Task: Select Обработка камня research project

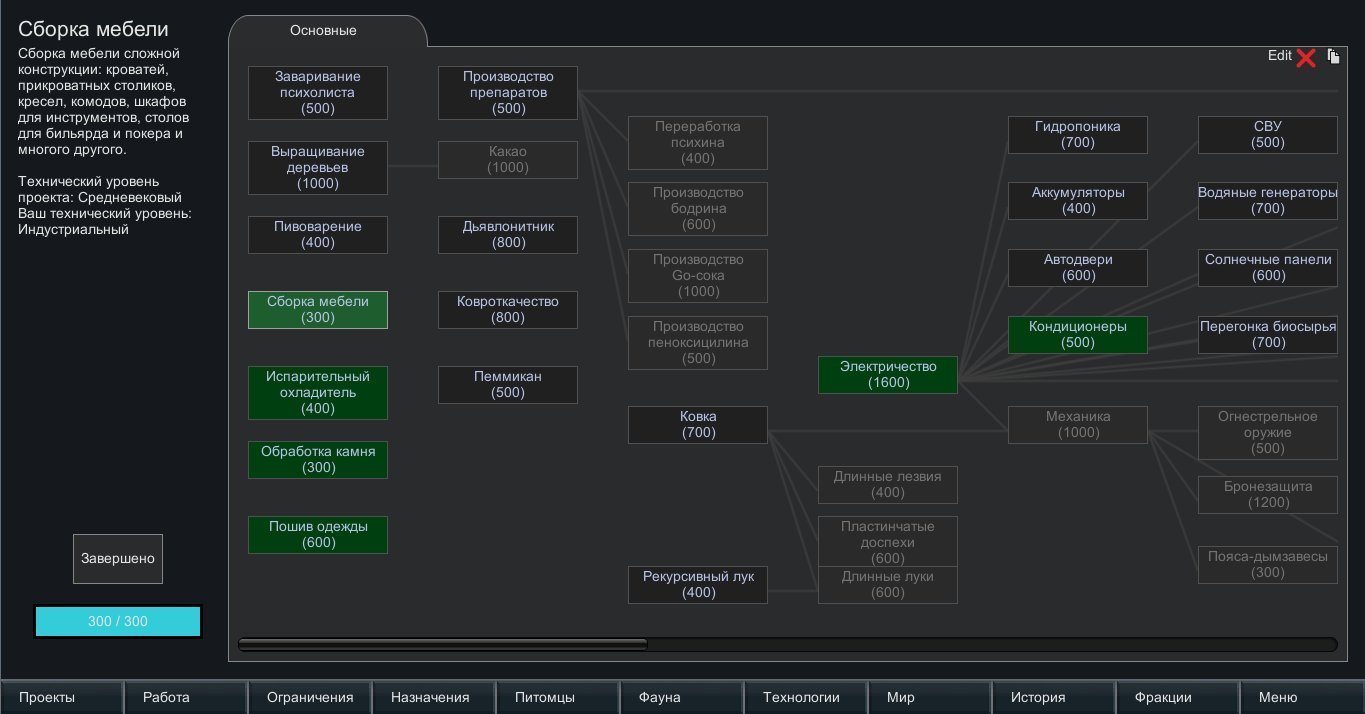Action: 318,460
